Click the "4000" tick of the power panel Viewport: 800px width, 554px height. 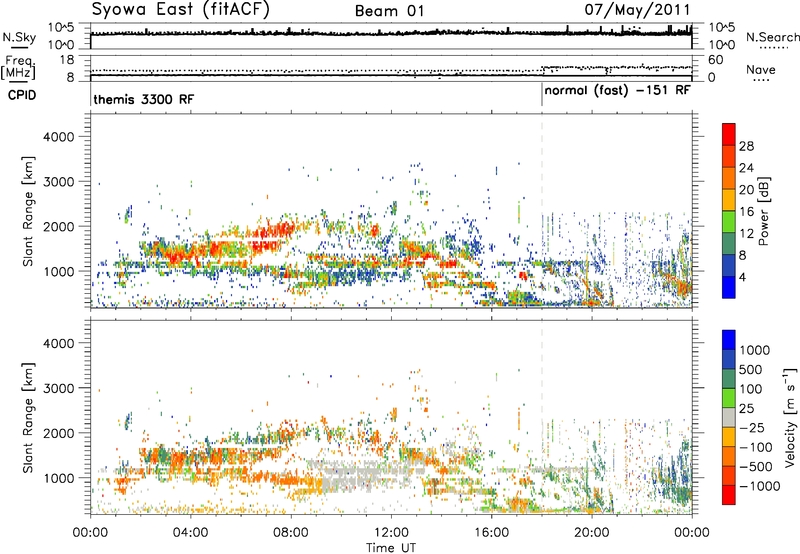[58, 137]
